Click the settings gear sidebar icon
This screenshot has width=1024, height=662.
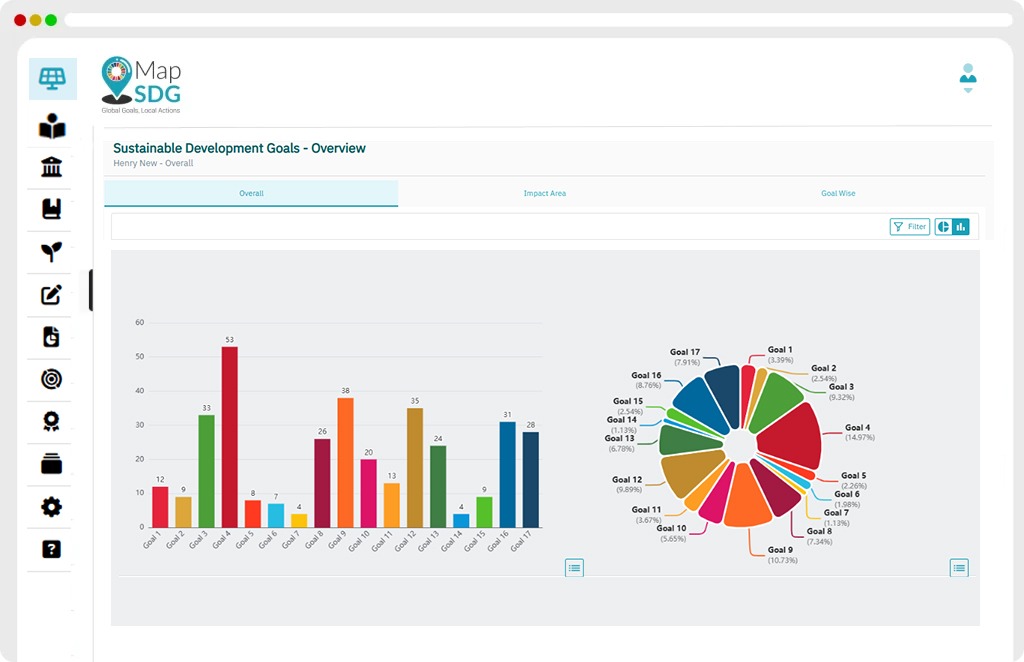click(52, 507)
